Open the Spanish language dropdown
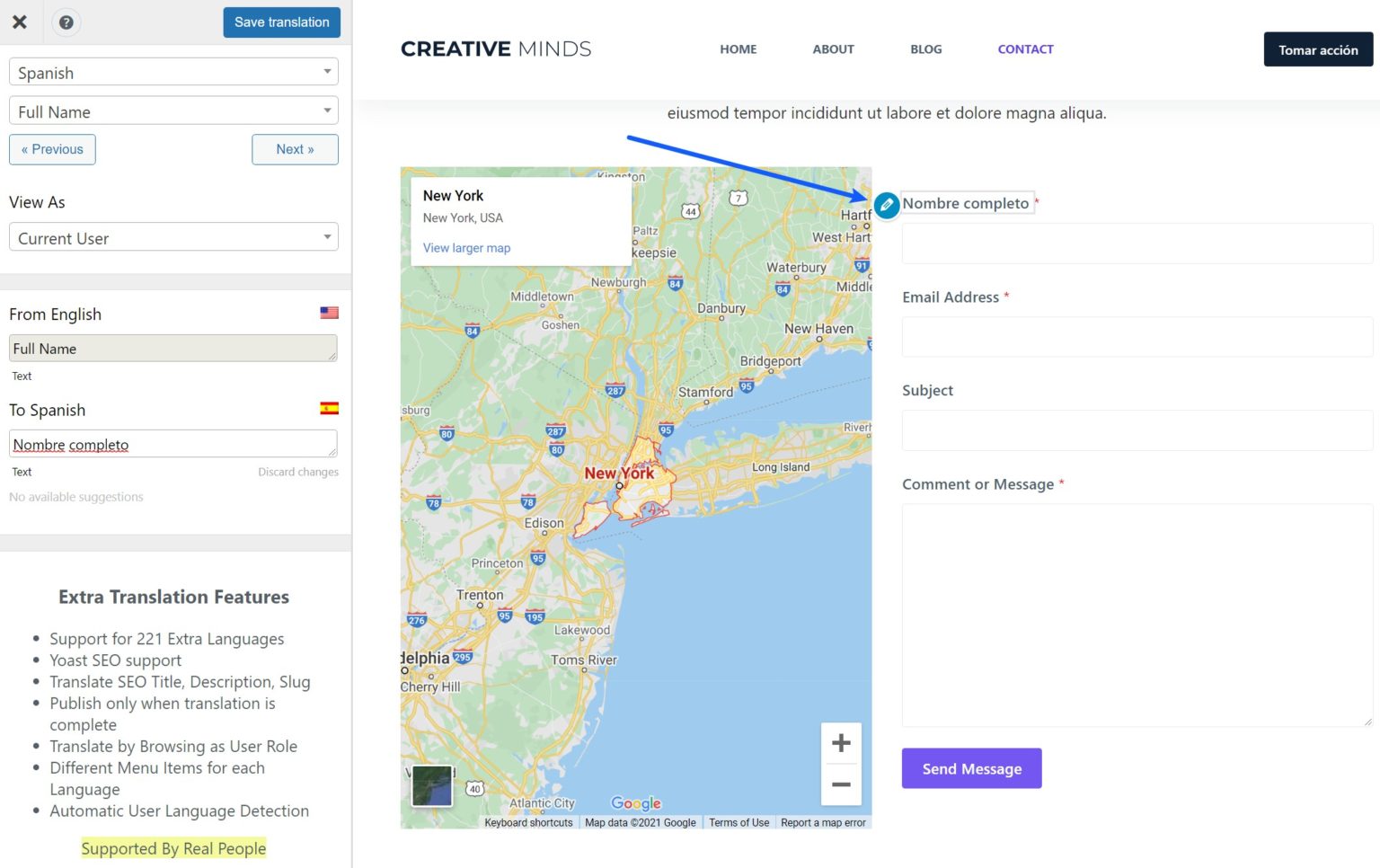The height and width of the screenshot is (868, 1380). pyautogui.click(x=173, y=72)
